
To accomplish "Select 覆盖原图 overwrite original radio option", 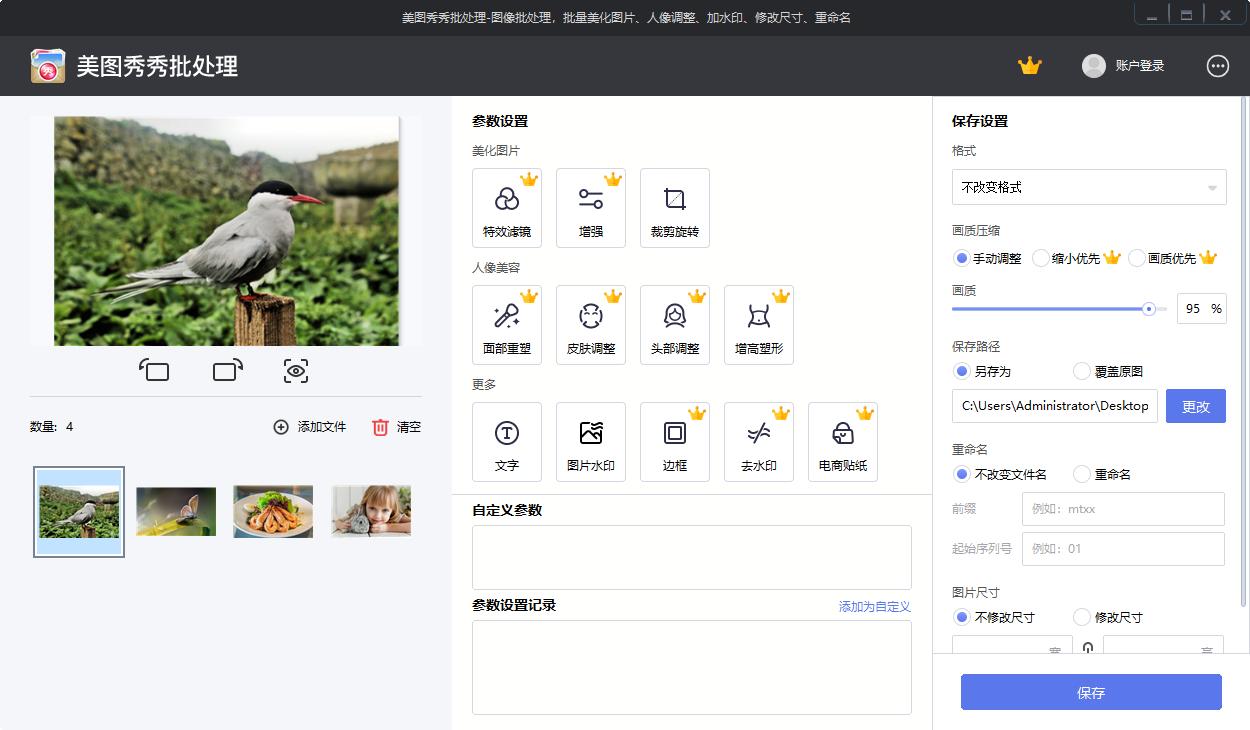I will pyautogui.click(x=1082, y=371).
